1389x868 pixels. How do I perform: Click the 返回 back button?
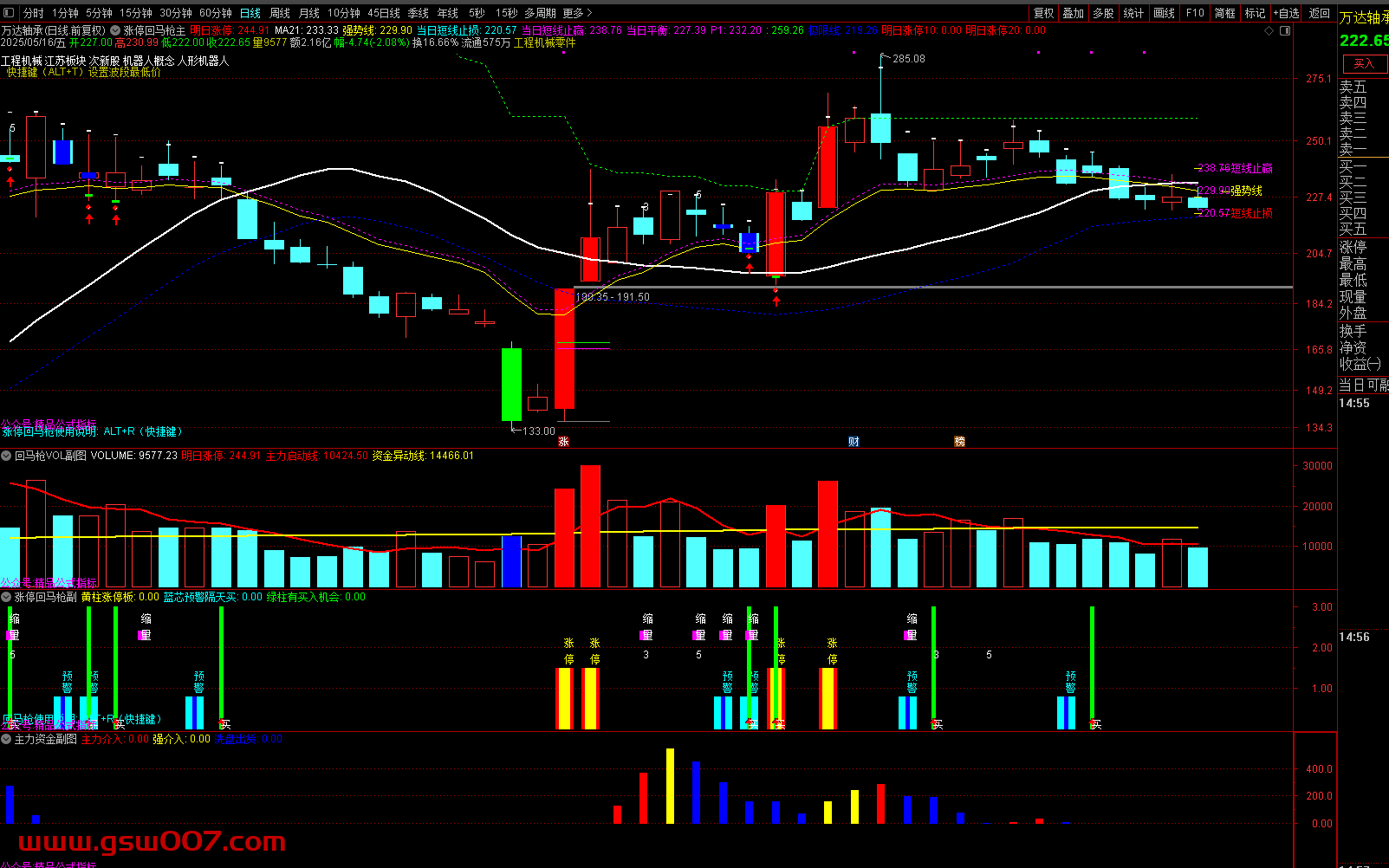click(1320, 13)
